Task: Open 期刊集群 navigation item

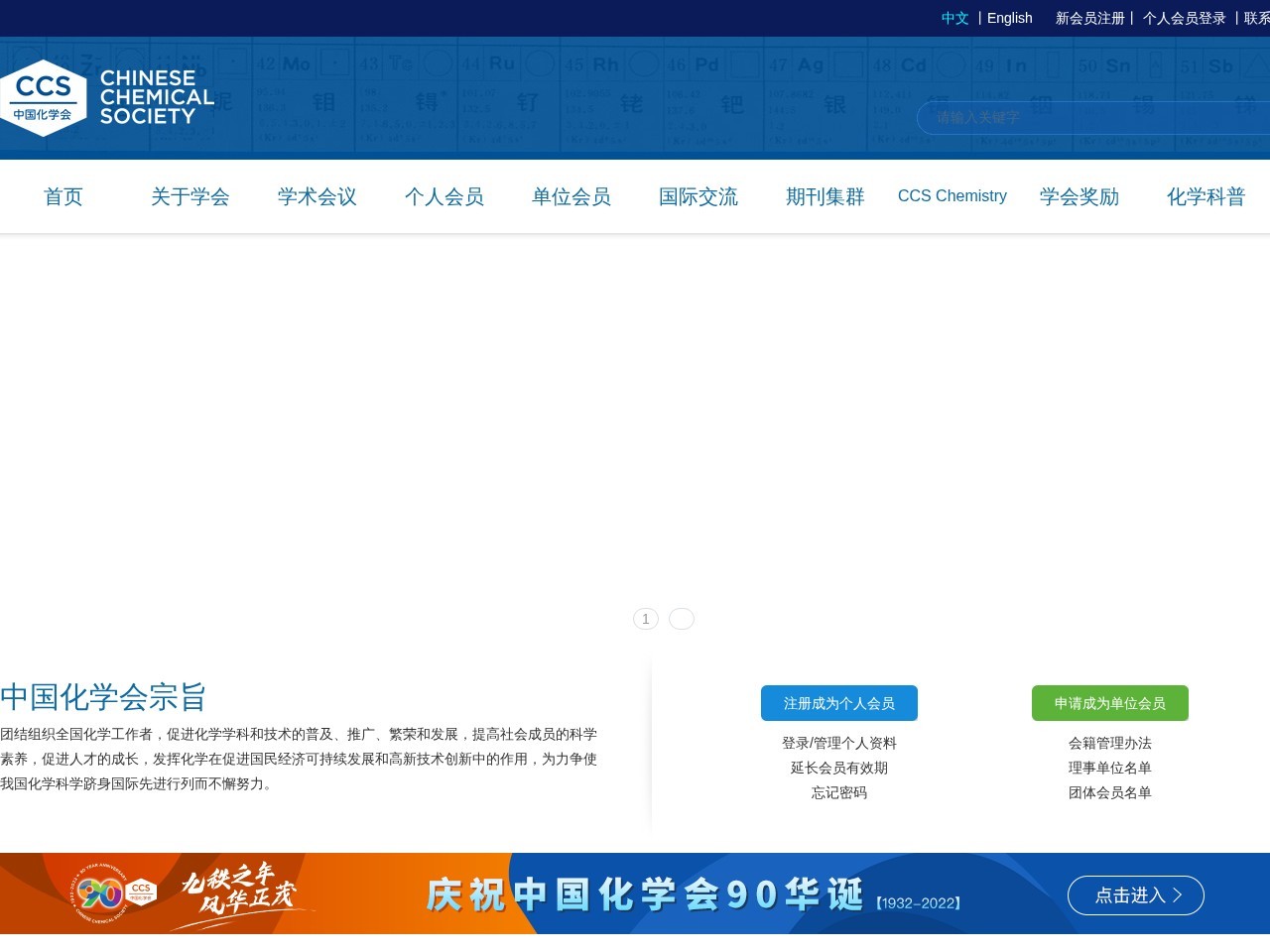Action: pyautogui.click(x=825, y=197)
